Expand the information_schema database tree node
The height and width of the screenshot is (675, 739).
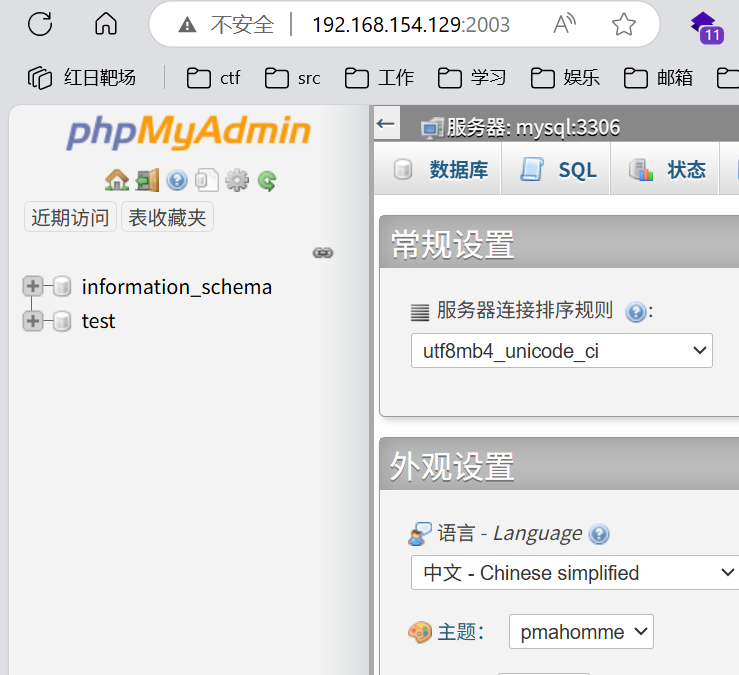point(33,286)
